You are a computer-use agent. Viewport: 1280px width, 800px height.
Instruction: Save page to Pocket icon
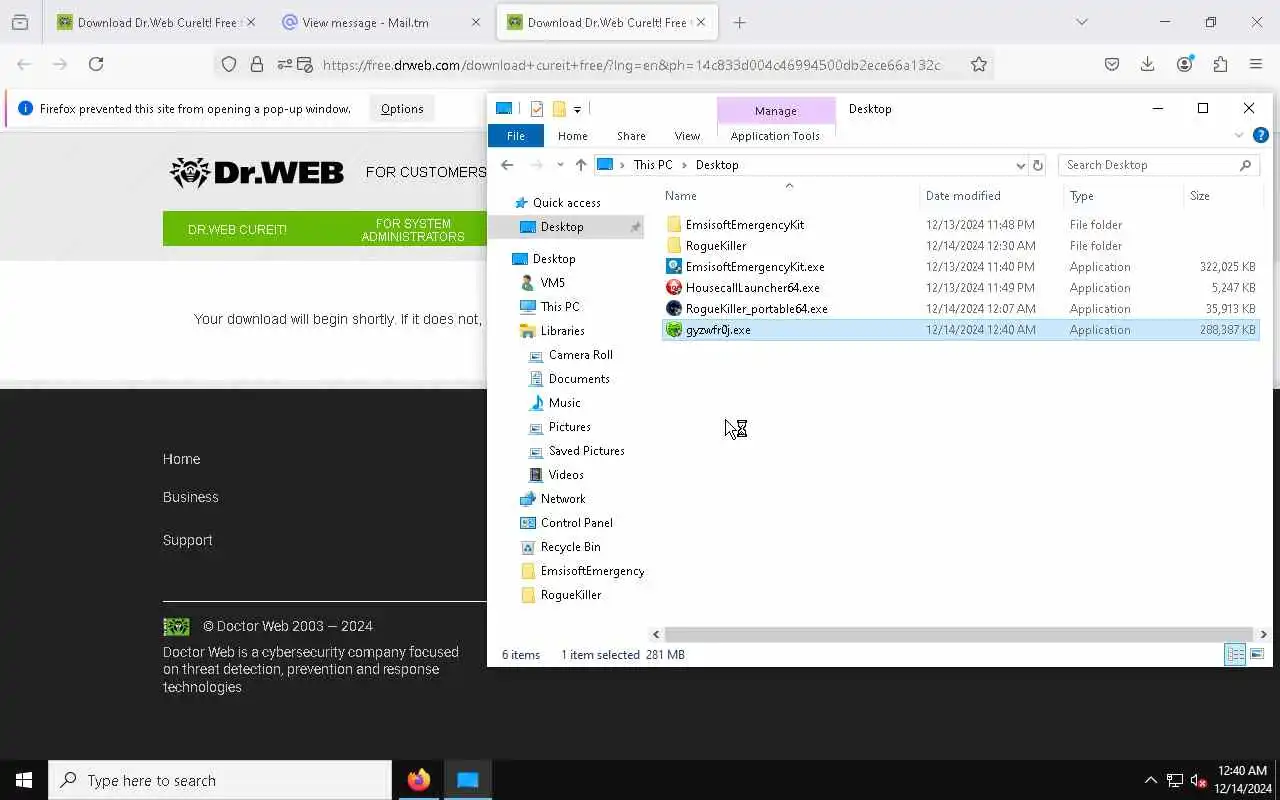1112,64
